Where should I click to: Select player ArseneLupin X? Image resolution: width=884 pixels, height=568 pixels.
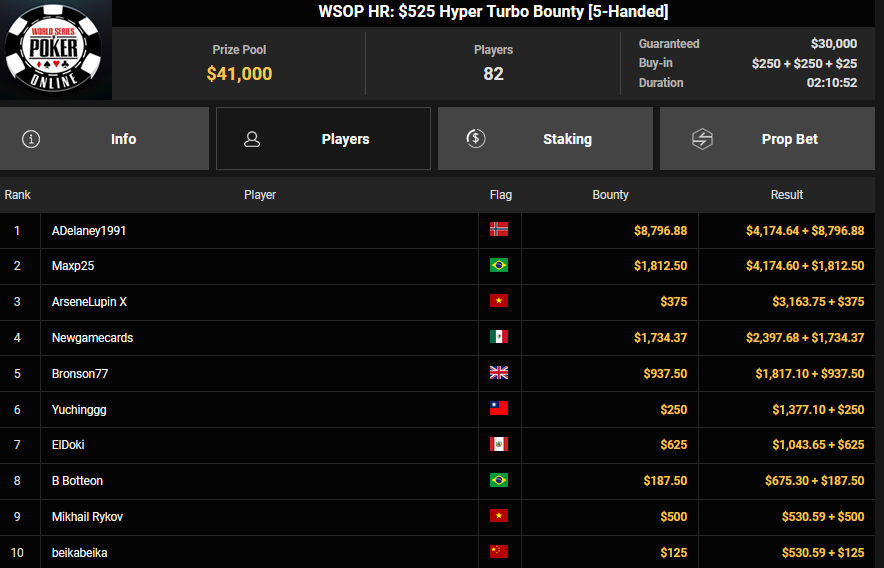[89, 302]
